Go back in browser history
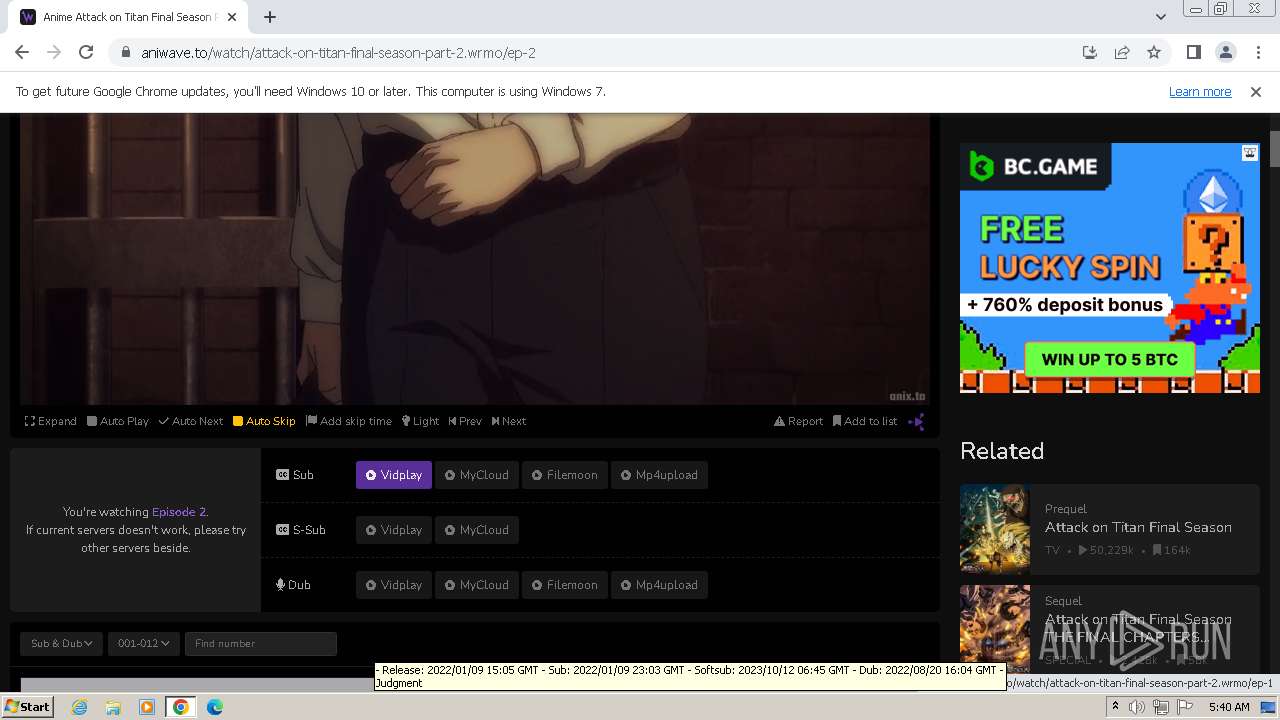Viewport: 1280px width, 720px height. [22, 52]
